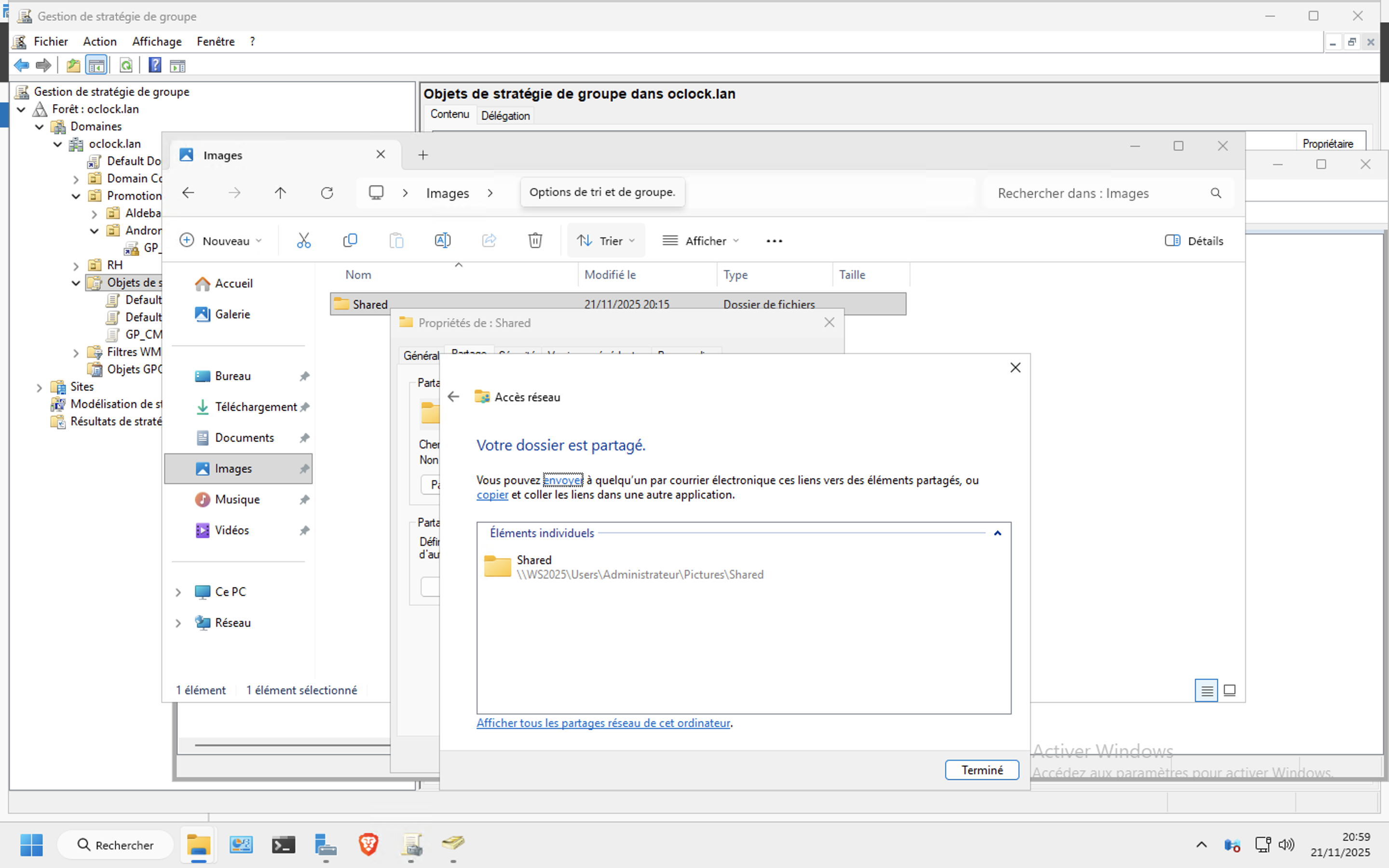Toggle the Détails pane button

click(1195, 241)
